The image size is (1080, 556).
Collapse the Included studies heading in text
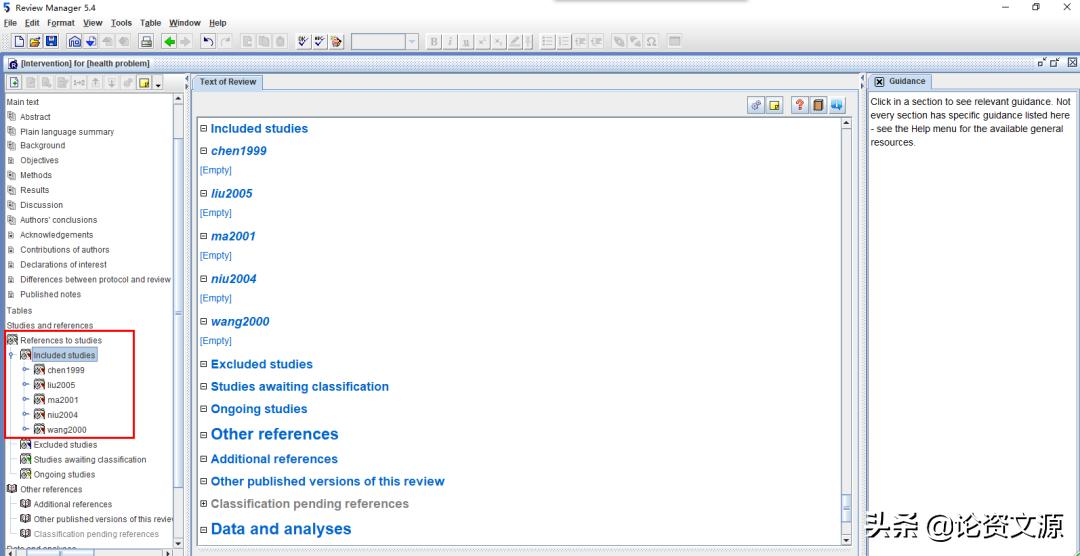[x=203, y=128]
